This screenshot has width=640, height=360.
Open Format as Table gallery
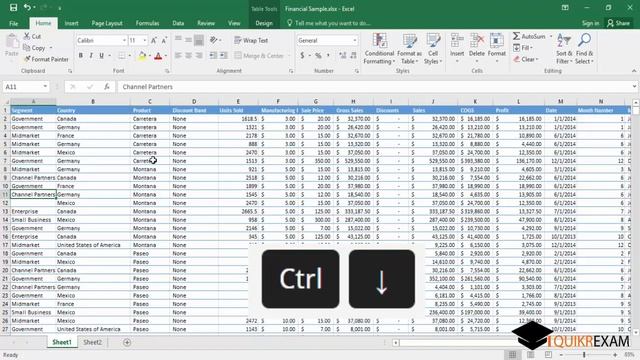(409, 49)
